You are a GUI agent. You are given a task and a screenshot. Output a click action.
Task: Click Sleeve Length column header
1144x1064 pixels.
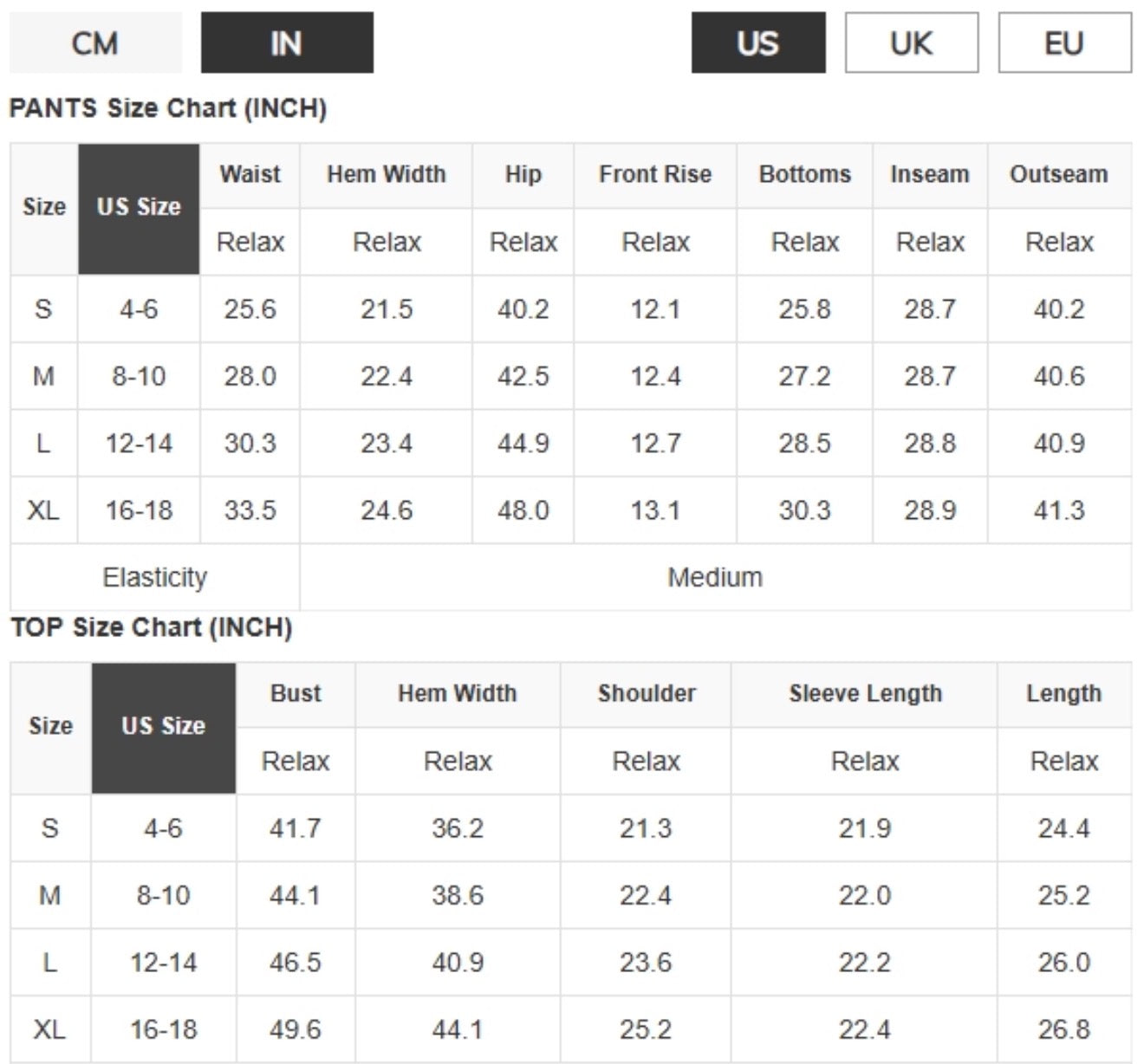click(x=865, y=694)
